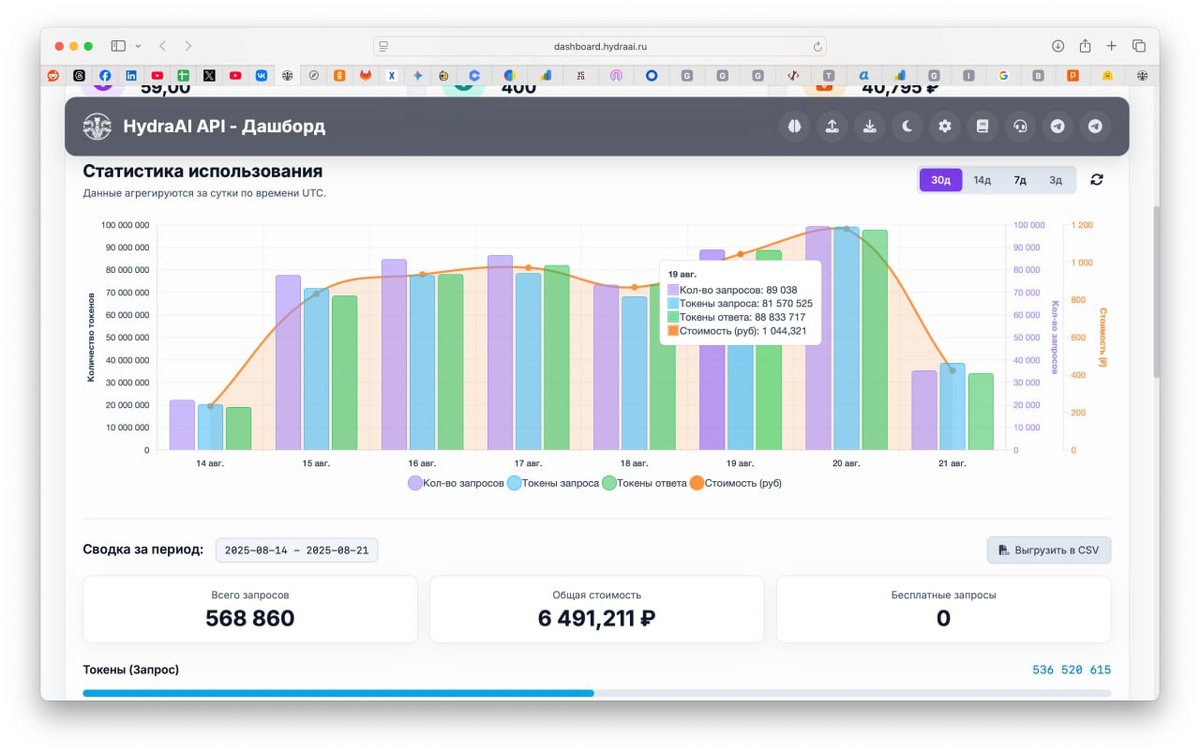Click the upload icon in dashboard header
Screen dimensions: 1200x754
coord(832,126)
